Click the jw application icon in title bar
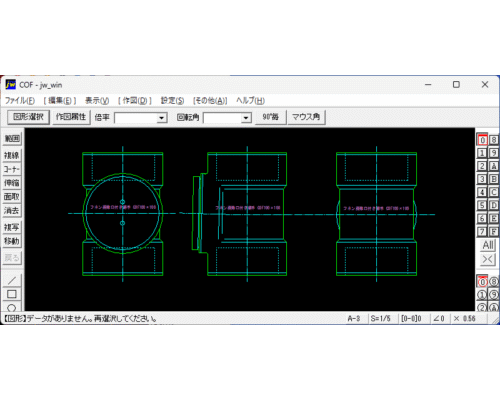This screenshot has width=500, height=400. click(x=10, y=85)
